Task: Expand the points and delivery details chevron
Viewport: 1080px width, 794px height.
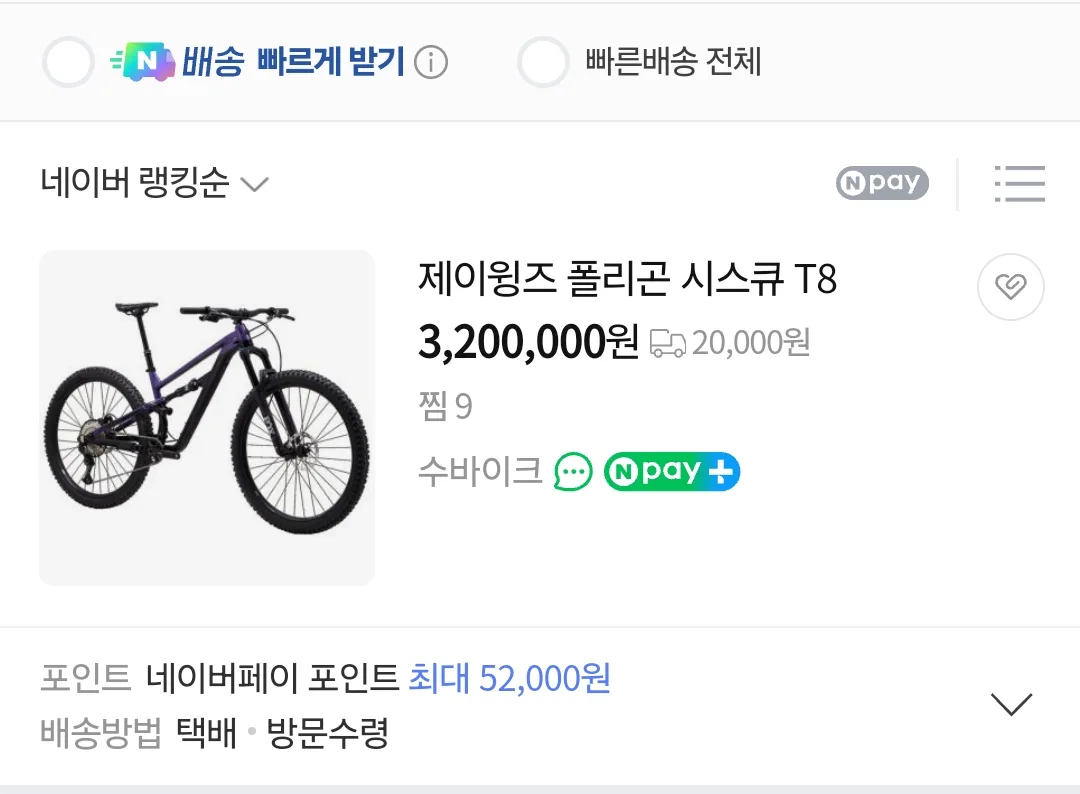Action: tap(1010, 704)
